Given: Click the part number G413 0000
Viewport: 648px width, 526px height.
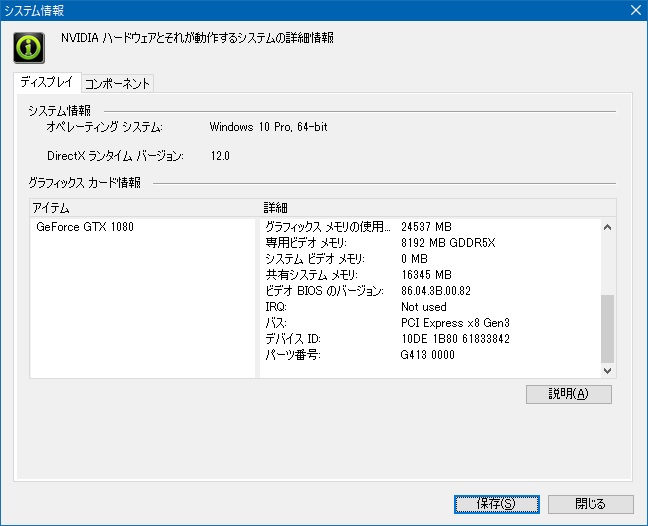Looking at the screenshot, I should (427, 355).
